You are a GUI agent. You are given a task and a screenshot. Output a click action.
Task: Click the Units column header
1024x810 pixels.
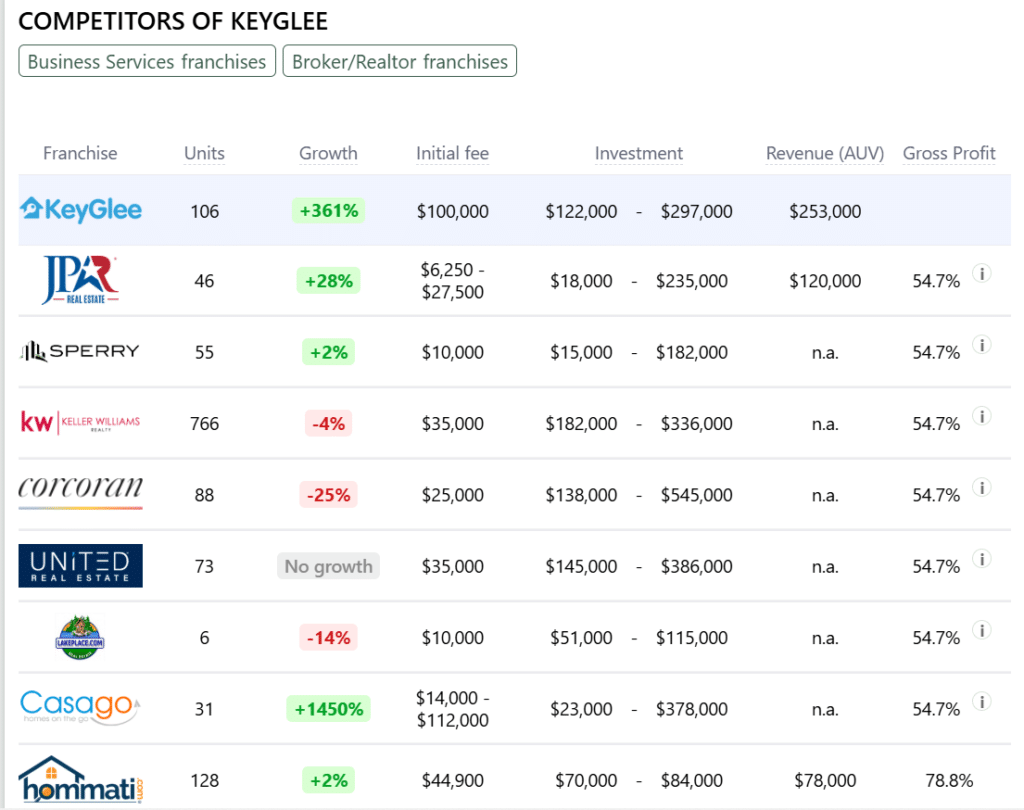(204, 153)
